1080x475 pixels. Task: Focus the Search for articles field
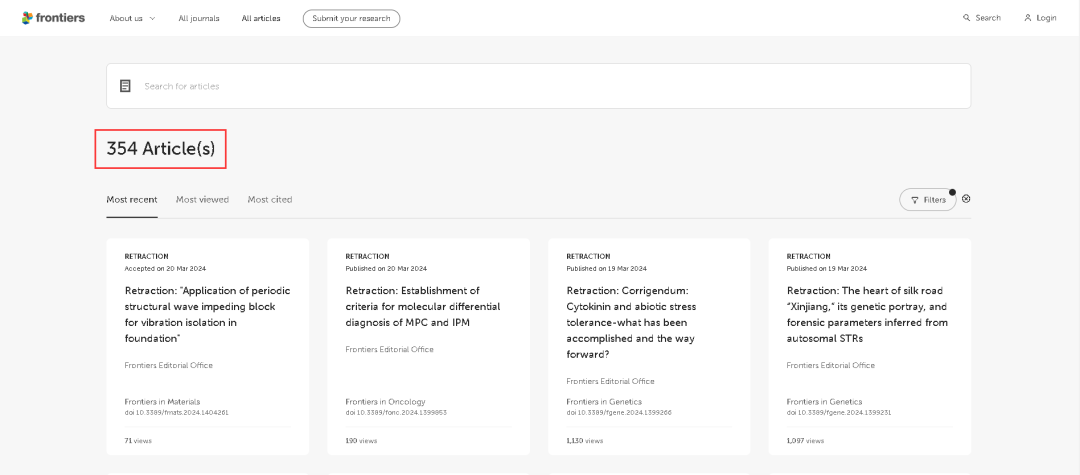[539, 86]
